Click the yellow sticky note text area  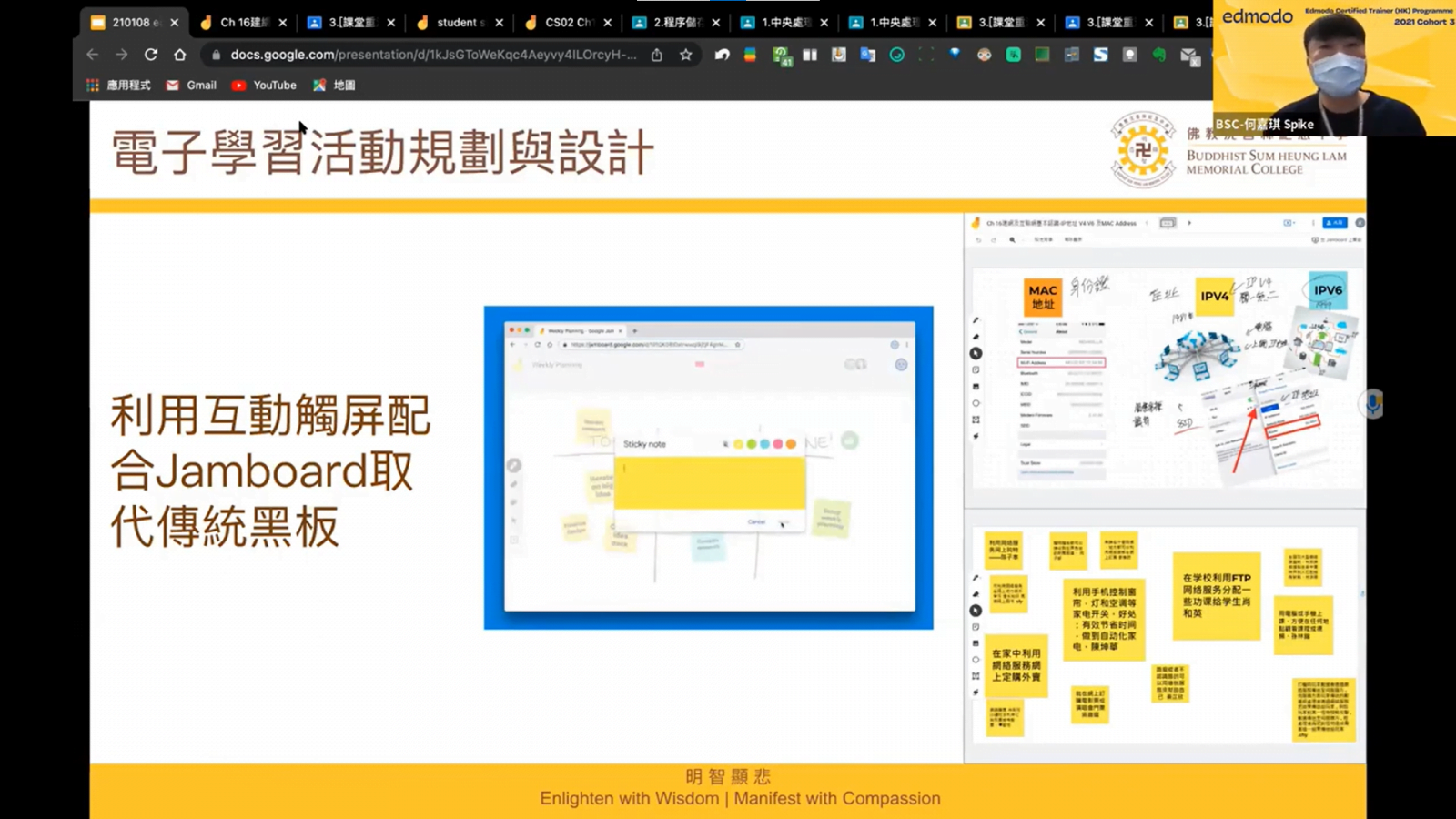(710, 482)
